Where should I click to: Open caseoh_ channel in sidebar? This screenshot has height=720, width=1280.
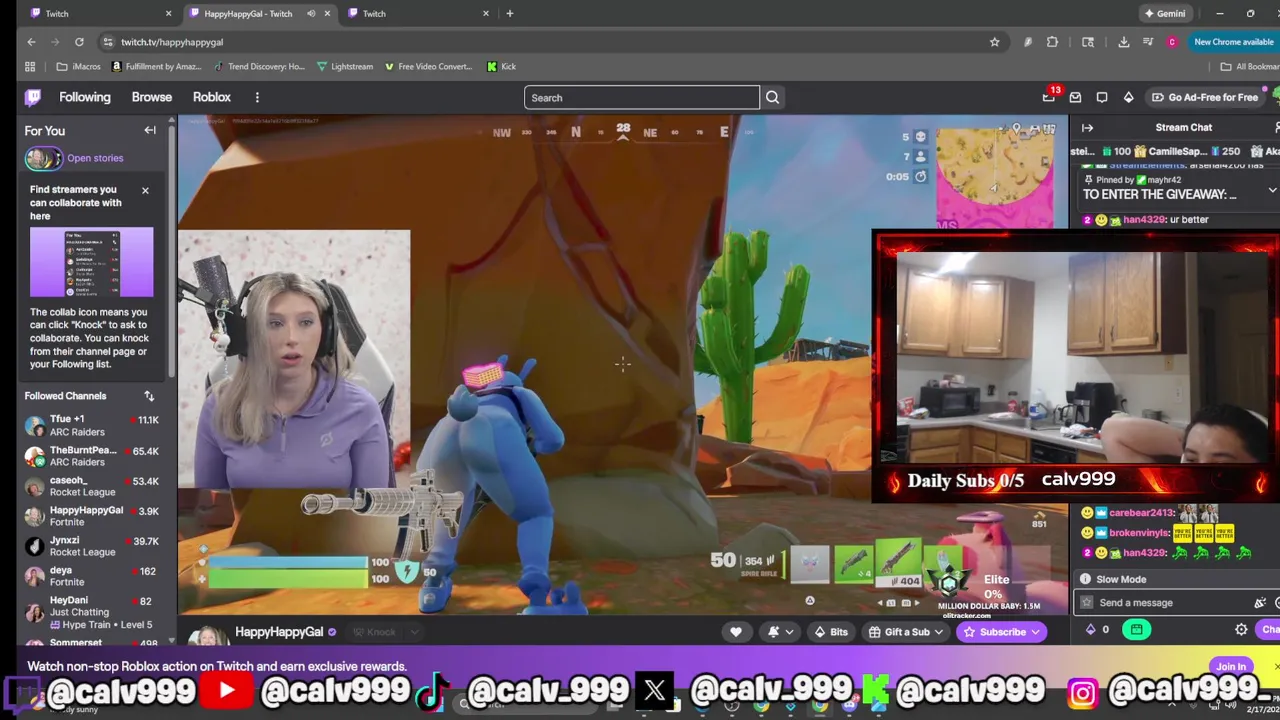click(92, 486)
